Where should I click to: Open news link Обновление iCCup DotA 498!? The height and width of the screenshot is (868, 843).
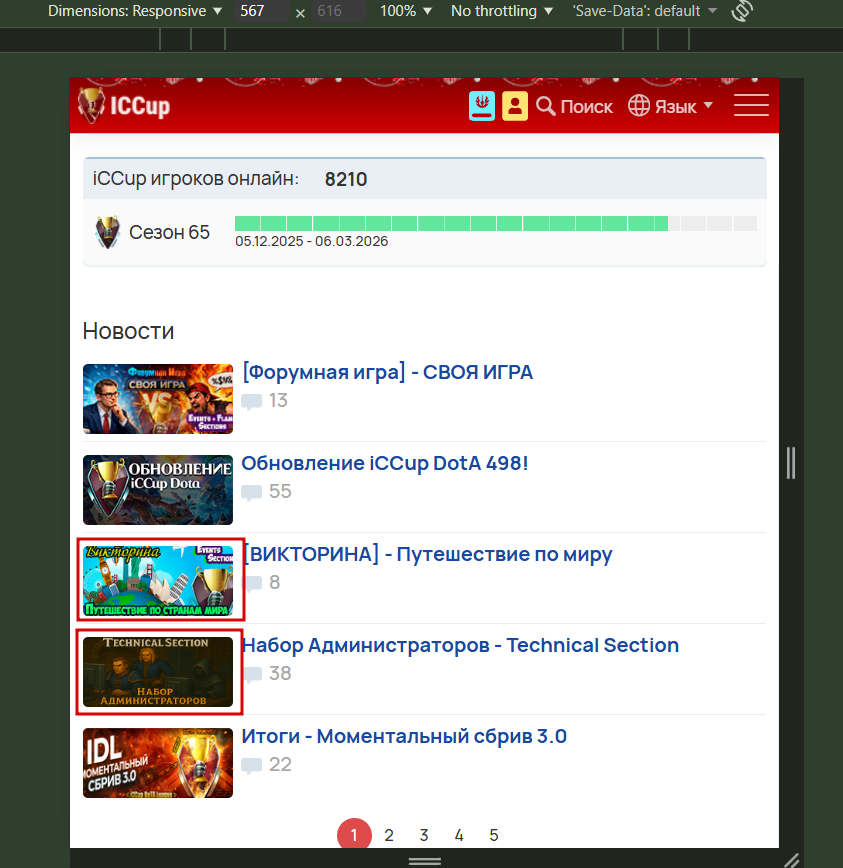[385, 463]
